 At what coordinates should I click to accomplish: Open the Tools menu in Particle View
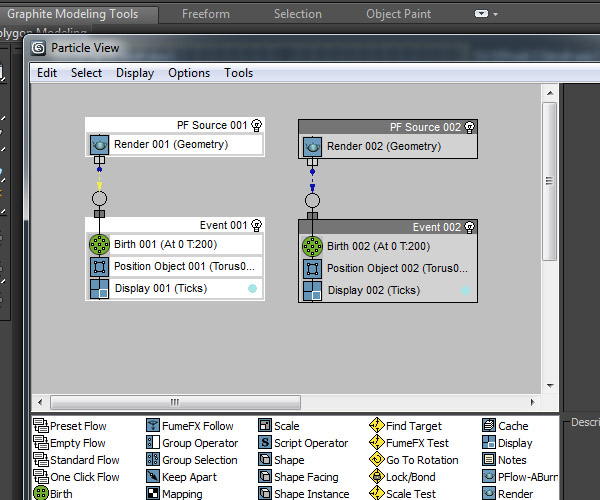238,73
